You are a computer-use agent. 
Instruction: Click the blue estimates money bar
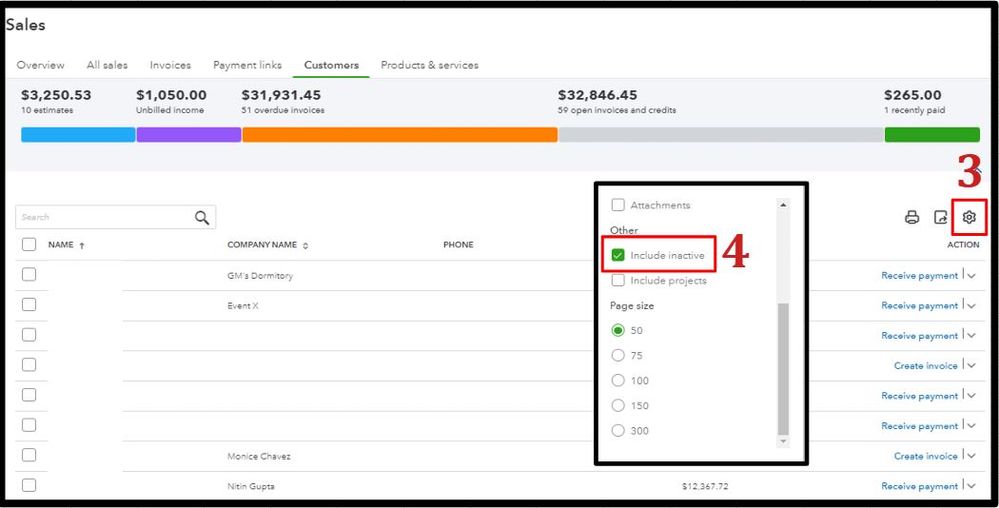[78, 134]
